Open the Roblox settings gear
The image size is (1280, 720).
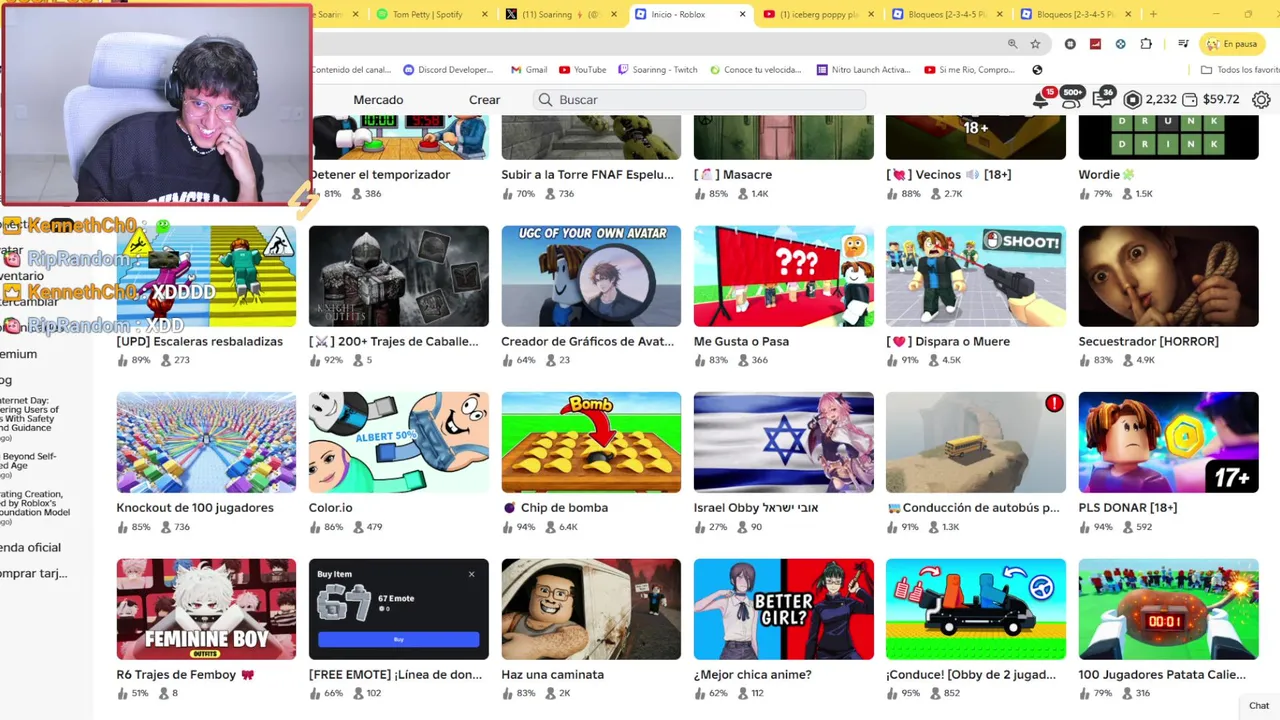(x=1261, y=100)
